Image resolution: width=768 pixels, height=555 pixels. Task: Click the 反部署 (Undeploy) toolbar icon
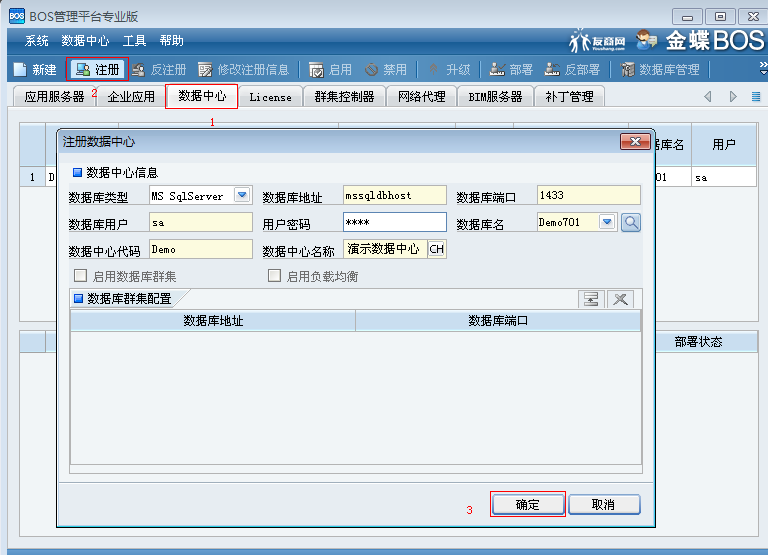pos(552,70)
